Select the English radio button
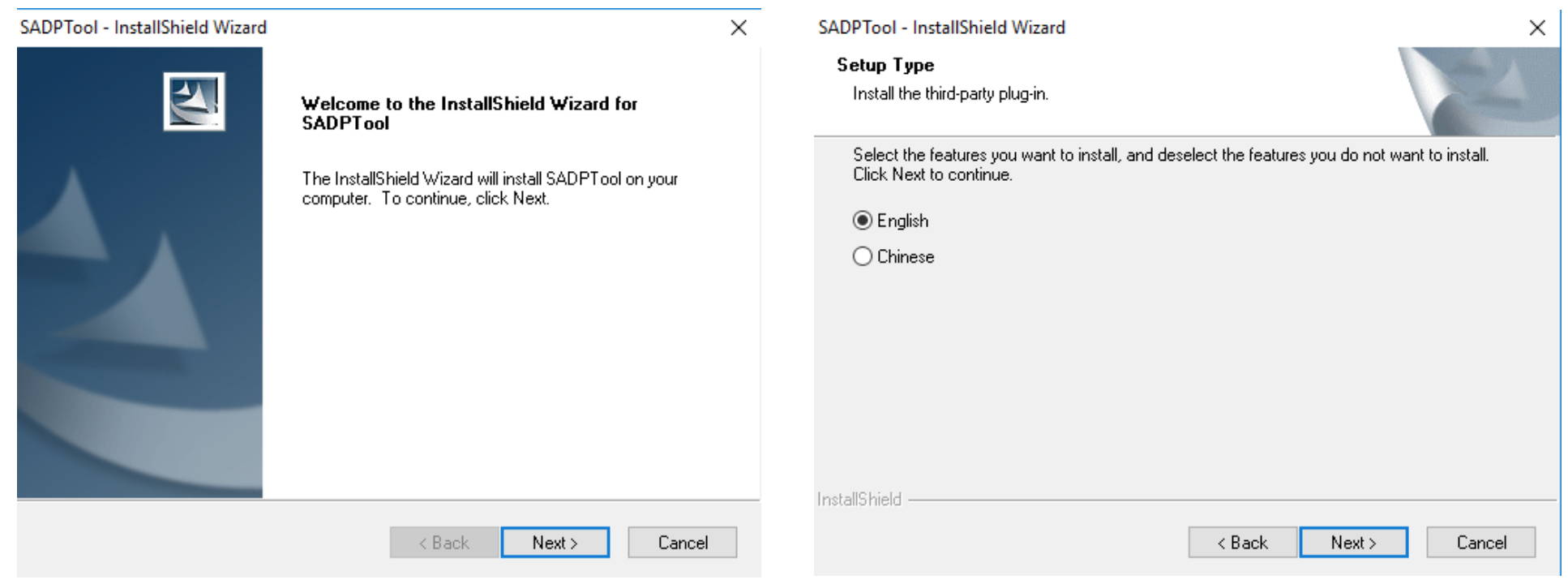1568x584 pixels. pyautogui.click(x=863, y=221)
